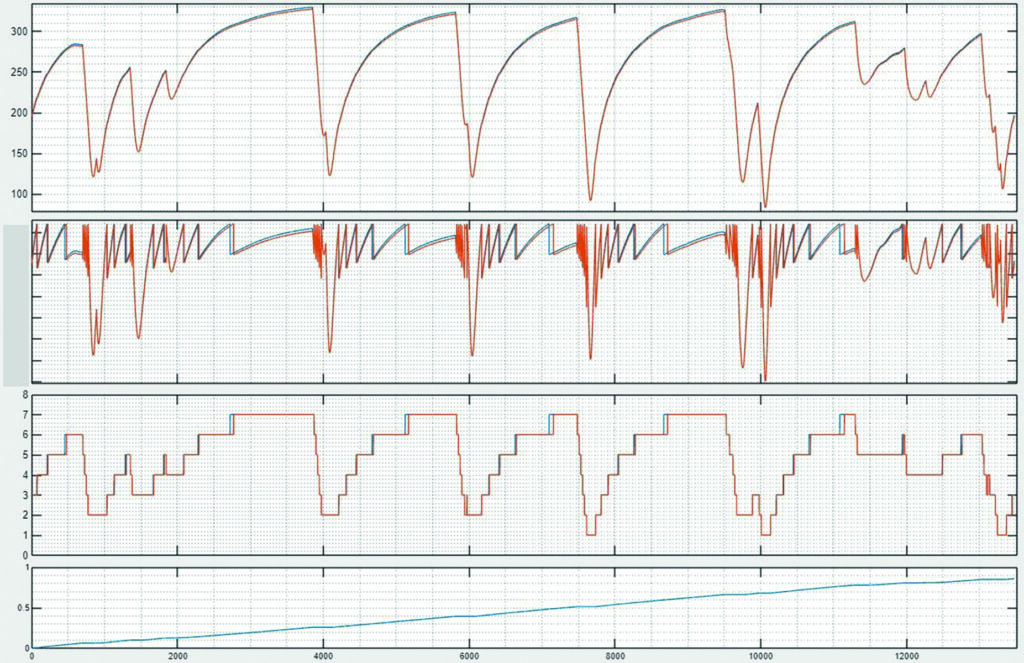Click the right end of bottom blue line

pos(1013,579)
